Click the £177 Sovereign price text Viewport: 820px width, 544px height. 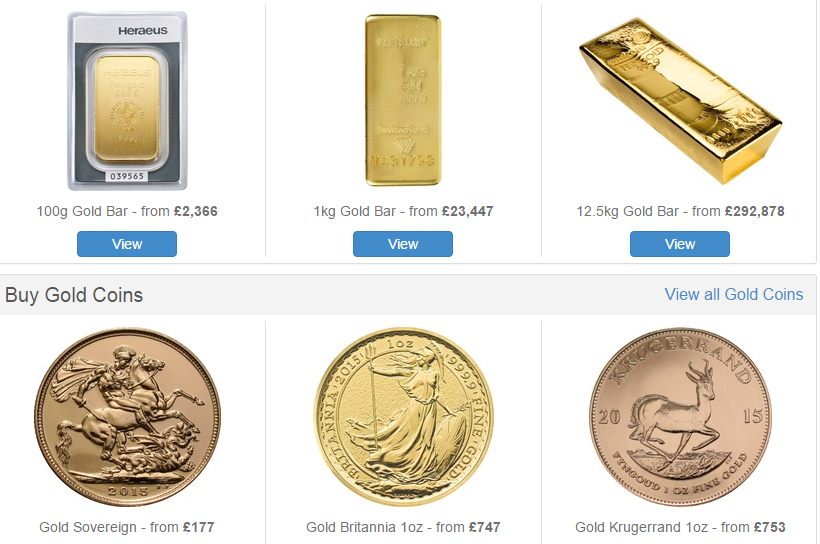click(198, 527)
